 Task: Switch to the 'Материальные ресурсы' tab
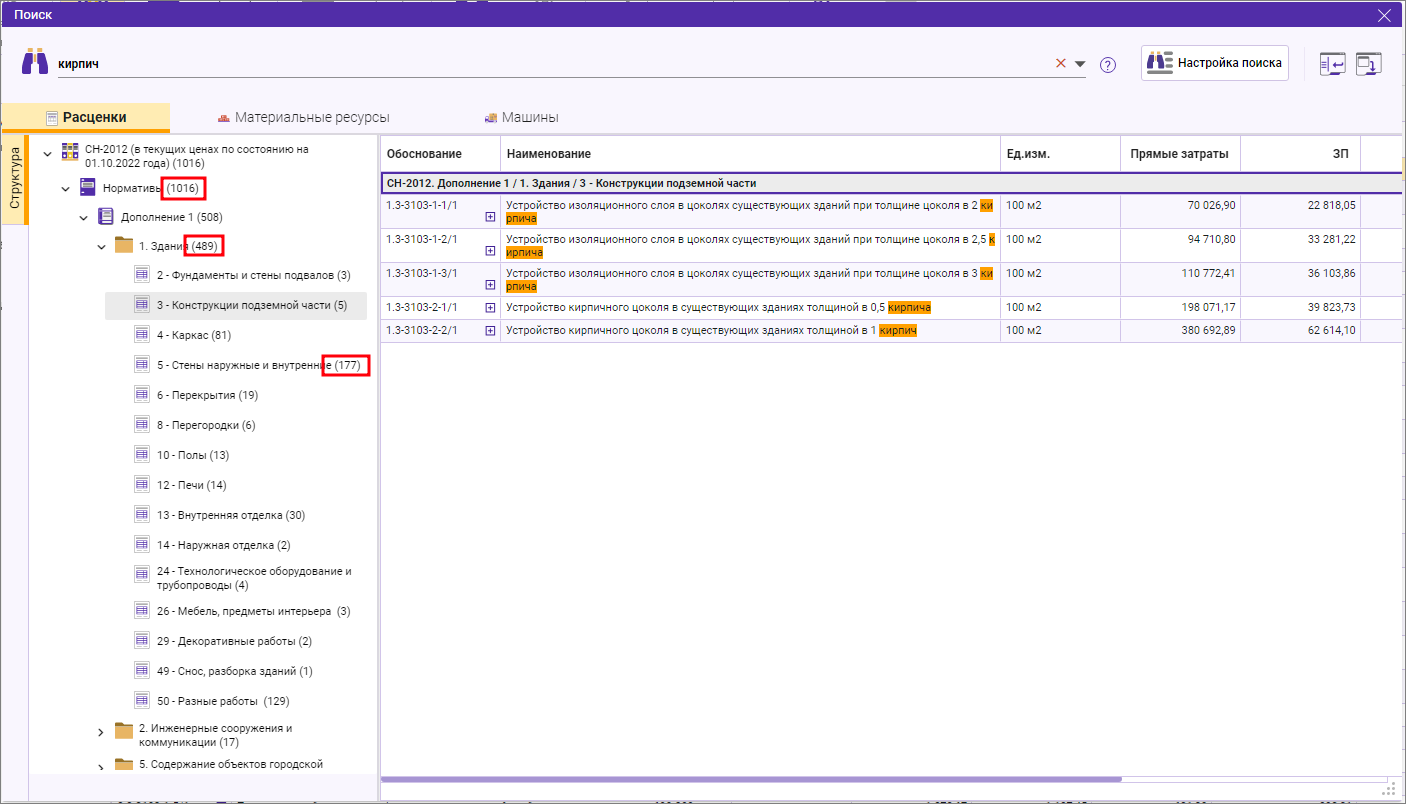tap(303, 117)
